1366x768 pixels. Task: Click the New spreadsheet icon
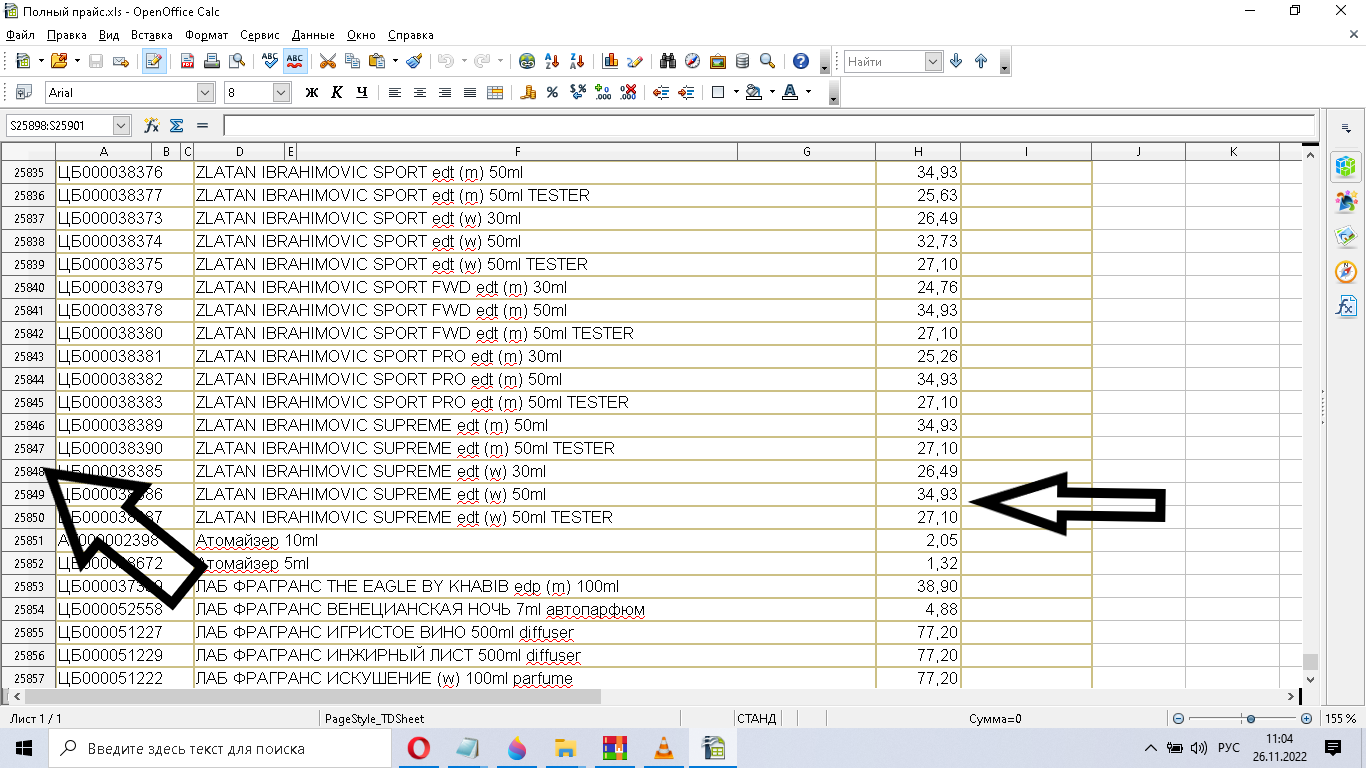[x=23, y=61]
